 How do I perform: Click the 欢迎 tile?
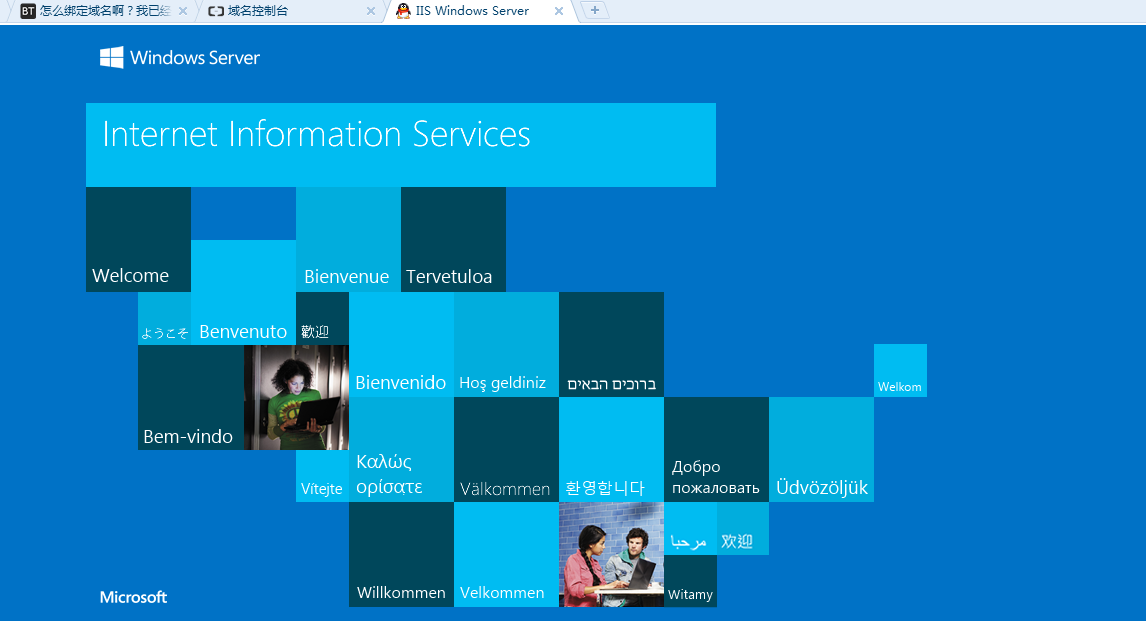pyautogui.click(x=743, y=528)
